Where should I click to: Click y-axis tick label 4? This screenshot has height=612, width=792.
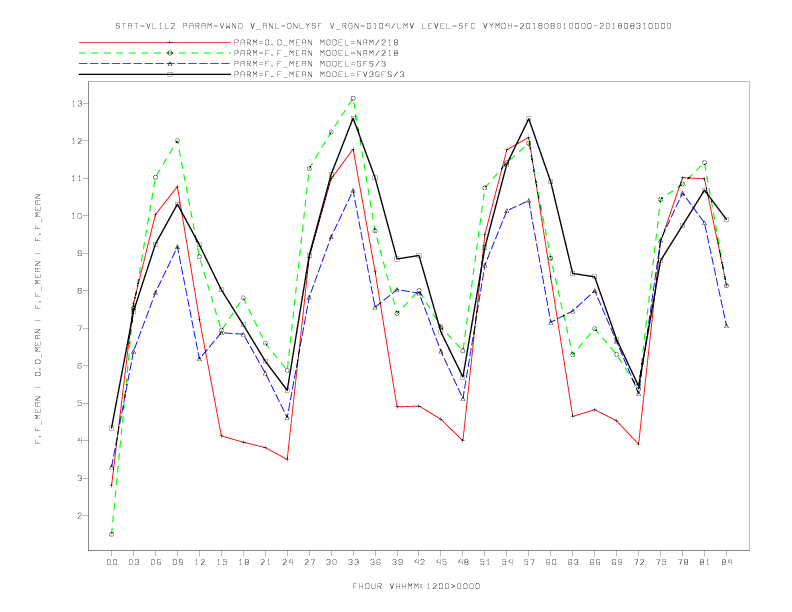(x=79, y=441)
